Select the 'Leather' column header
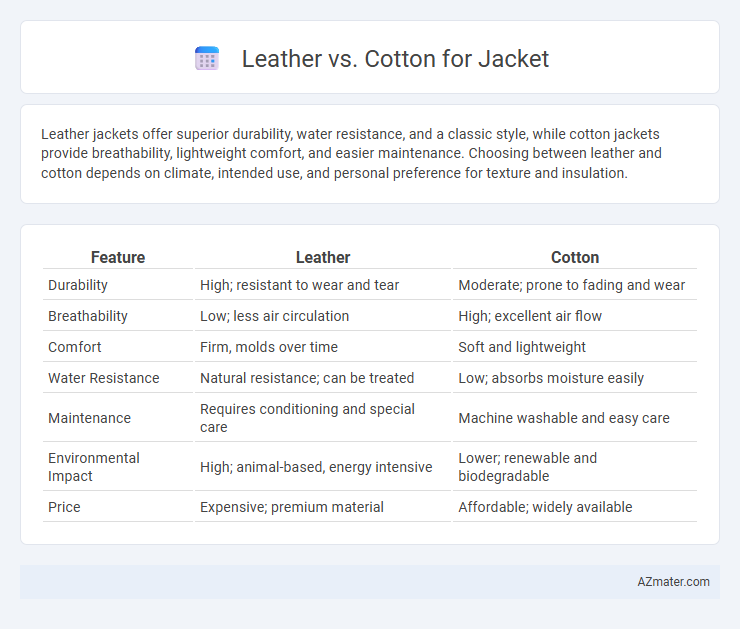Screen dimensions: 740x629 [x=323, y=257]
